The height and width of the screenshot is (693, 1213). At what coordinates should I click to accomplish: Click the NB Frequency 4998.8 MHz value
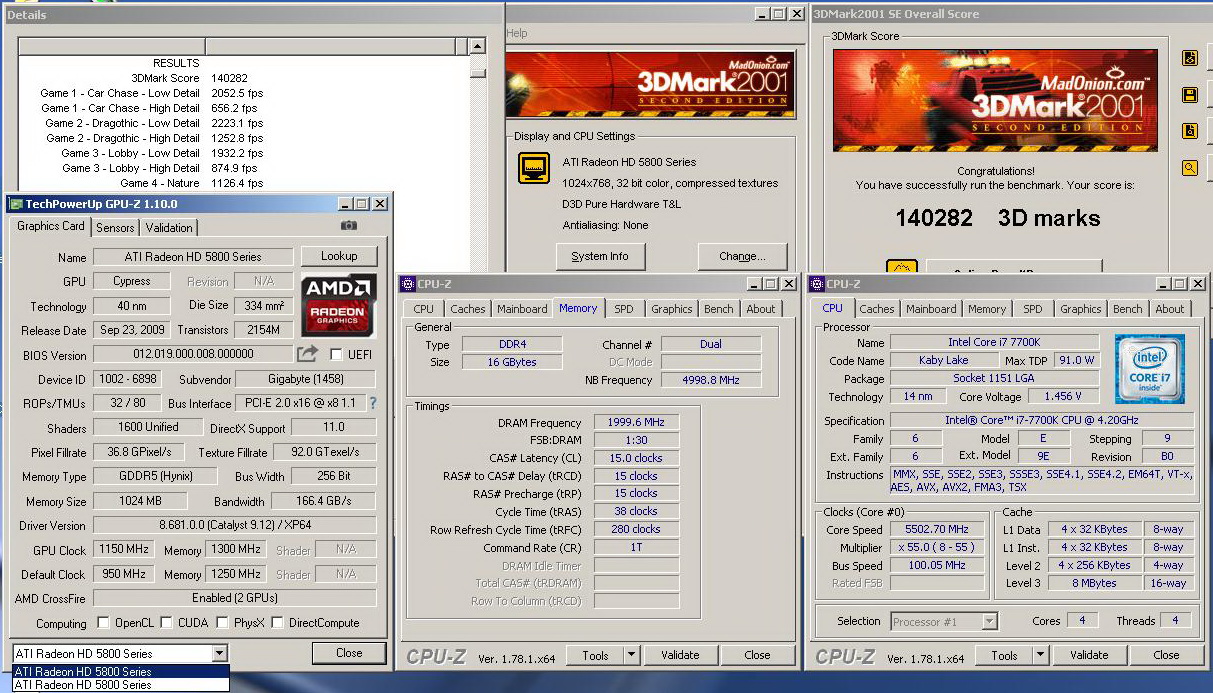pyautogui.click(x=710, y=380)
